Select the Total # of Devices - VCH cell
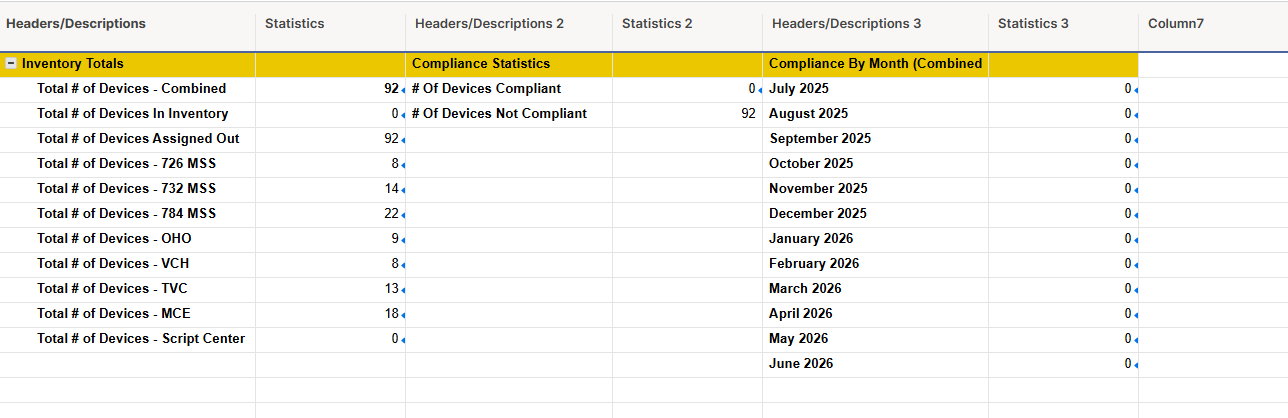This screenshot has width=1288, height=418. [127, 264]
